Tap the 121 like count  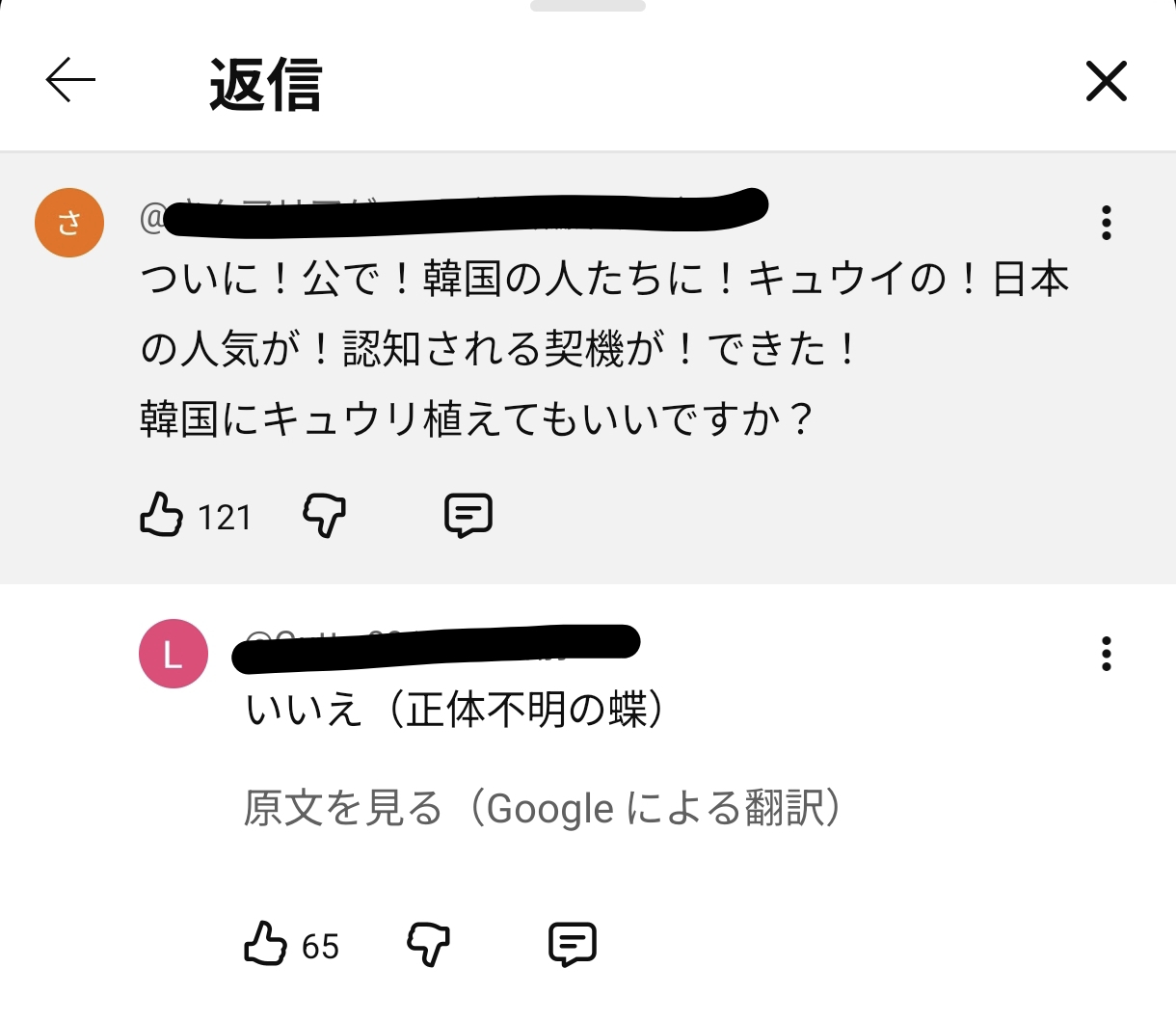225,518
